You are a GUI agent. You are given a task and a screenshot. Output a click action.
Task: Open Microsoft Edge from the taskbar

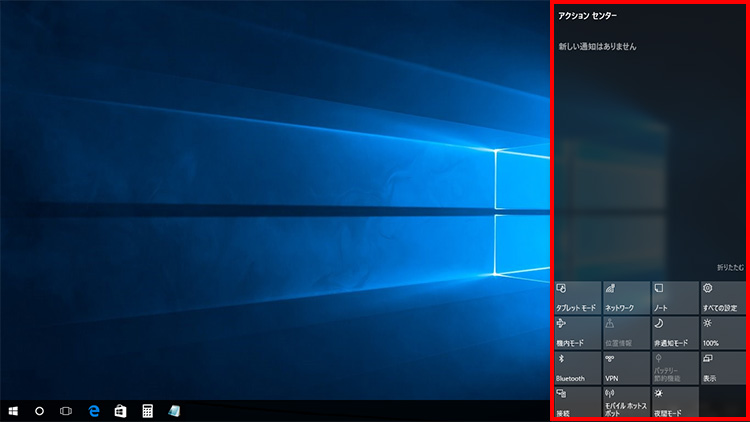(x=94, y=410)
